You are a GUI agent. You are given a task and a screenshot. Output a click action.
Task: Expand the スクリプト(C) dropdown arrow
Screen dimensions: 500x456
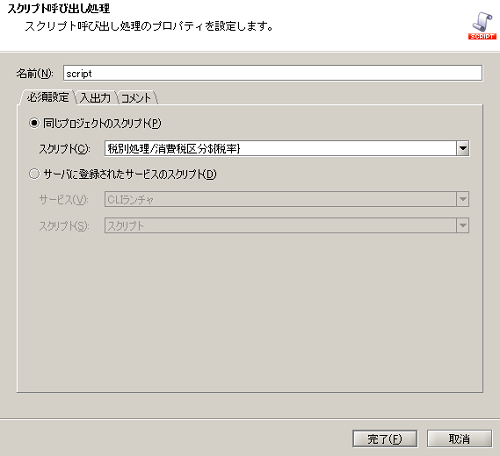coord(463,148)
